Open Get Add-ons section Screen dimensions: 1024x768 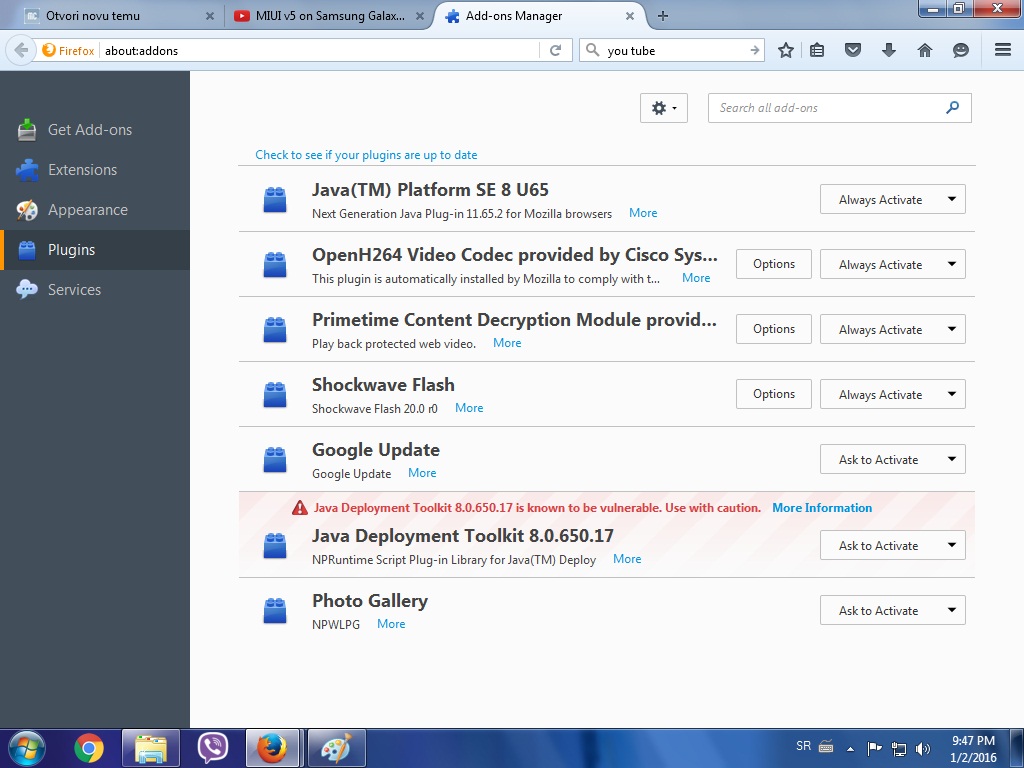tap(95, 130)
